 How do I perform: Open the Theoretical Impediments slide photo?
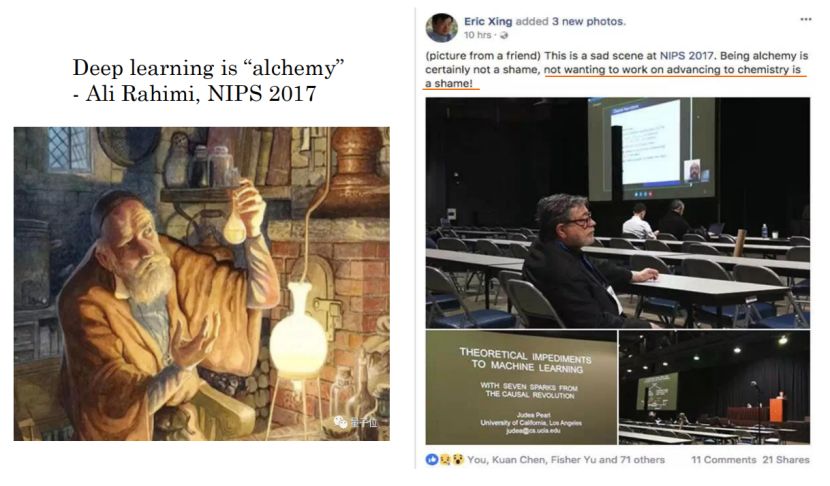521,388
